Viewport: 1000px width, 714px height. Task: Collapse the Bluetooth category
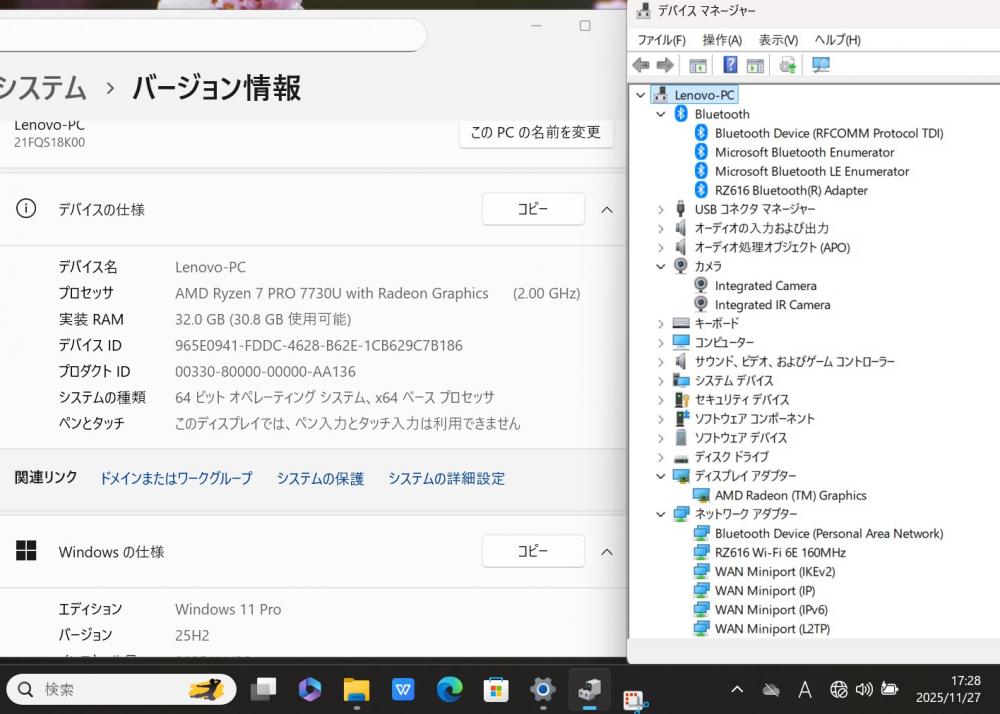pyautogui.click(x=660, y=114)
